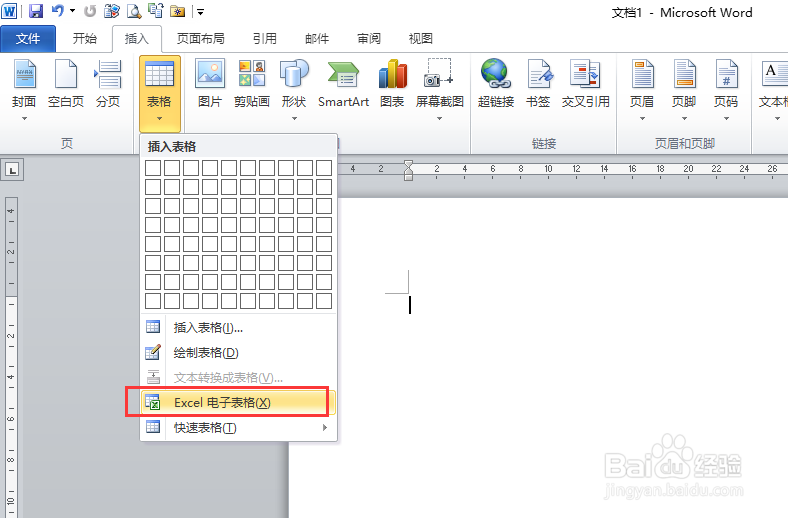Choose 插入表格(I)... menu item
Screen dimensions: 788x518
click(238, 328)
